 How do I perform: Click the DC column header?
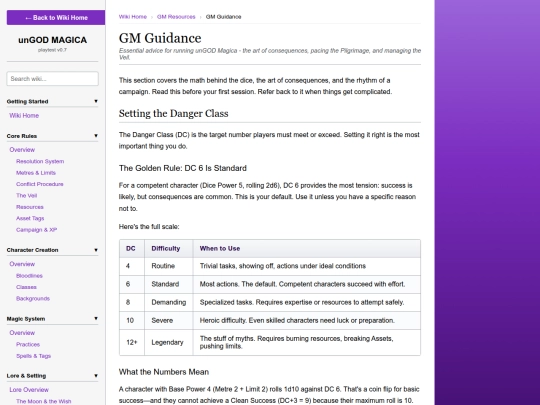[x=131, y=248]
